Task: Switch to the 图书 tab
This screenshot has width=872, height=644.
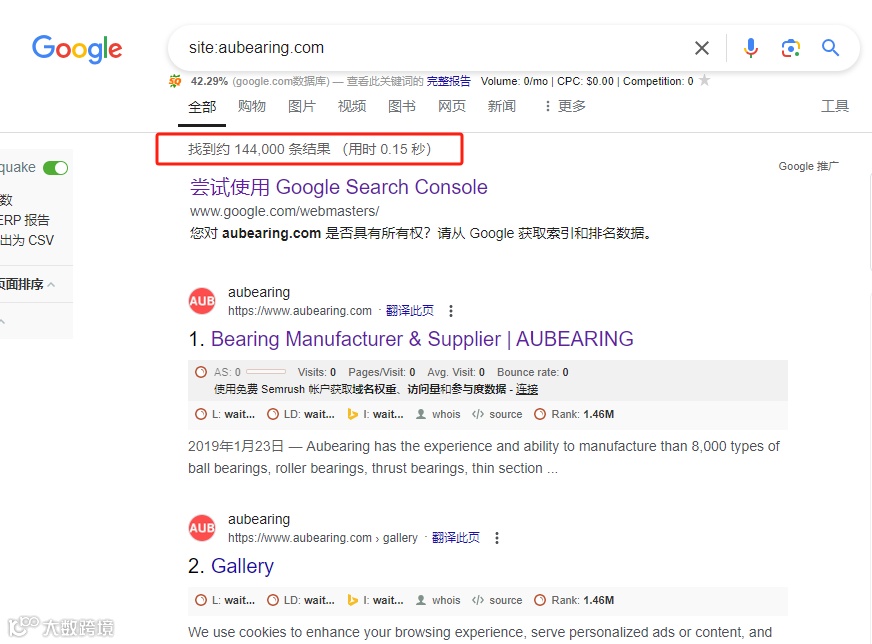Action: [x=402, y=106]
